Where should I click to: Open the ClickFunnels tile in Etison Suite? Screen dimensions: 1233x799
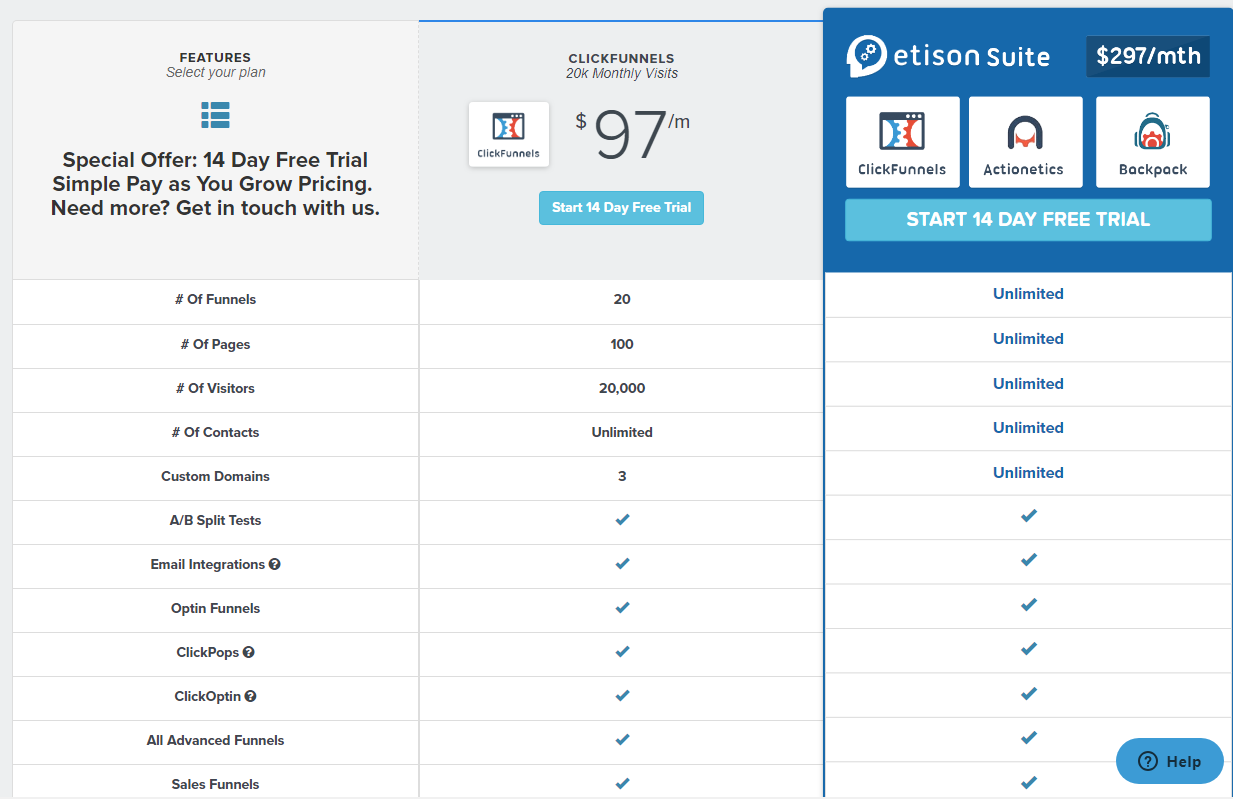pyautogui.click(x=903, y=142)
